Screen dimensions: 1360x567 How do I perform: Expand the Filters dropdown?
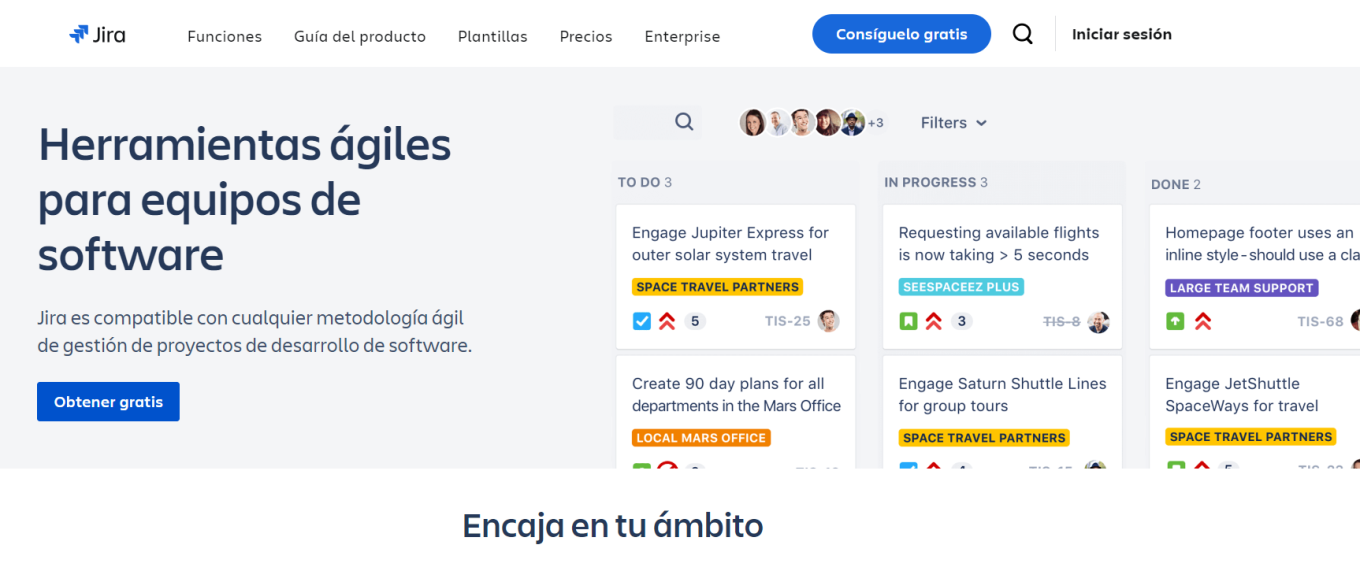click(x=954, y=122)
